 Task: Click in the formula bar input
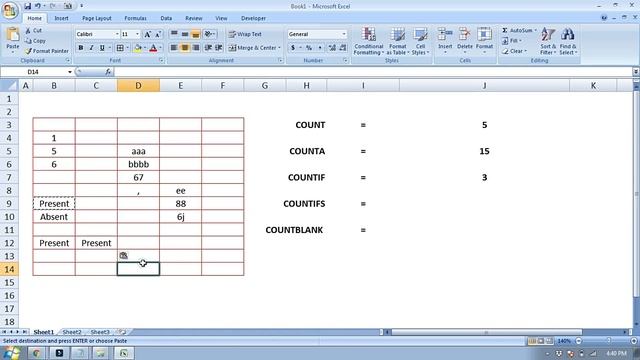[x=373, y=72]
